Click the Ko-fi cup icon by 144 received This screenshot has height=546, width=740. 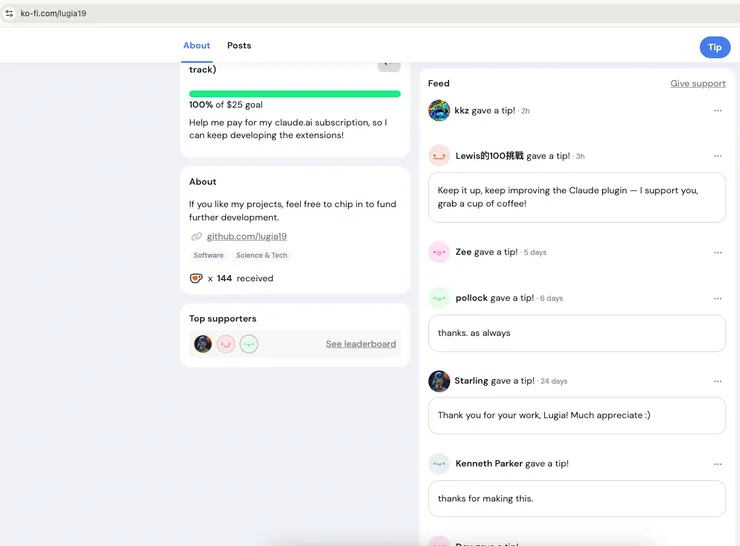tap(196, 278)
